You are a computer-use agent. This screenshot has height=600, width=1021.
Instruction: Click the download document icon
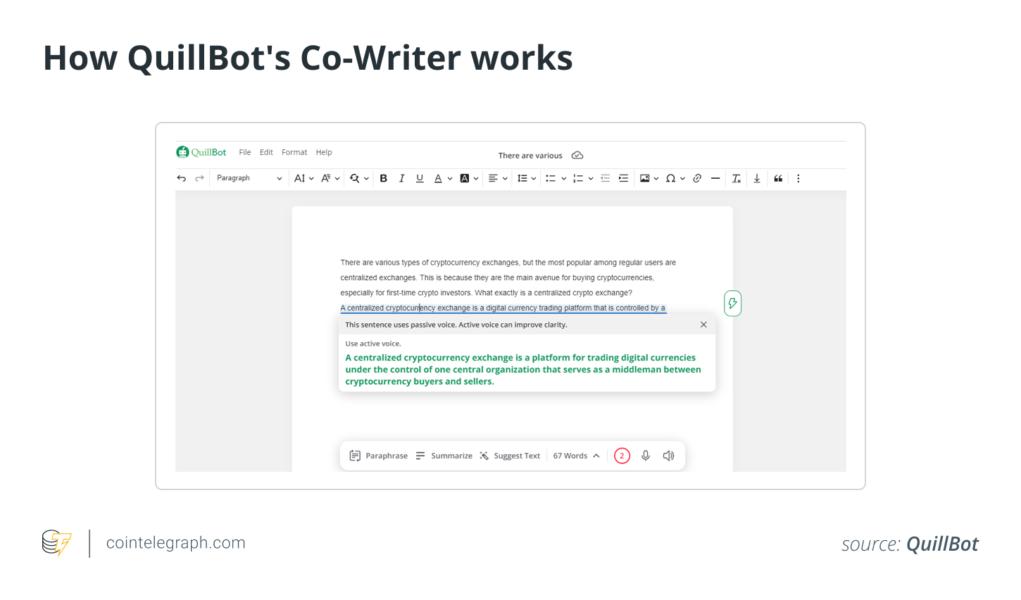pyautogui.click(x=757, y=179)
